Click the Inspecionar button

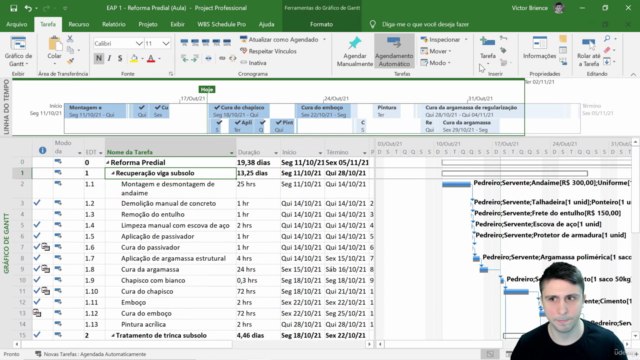(440, 40)
